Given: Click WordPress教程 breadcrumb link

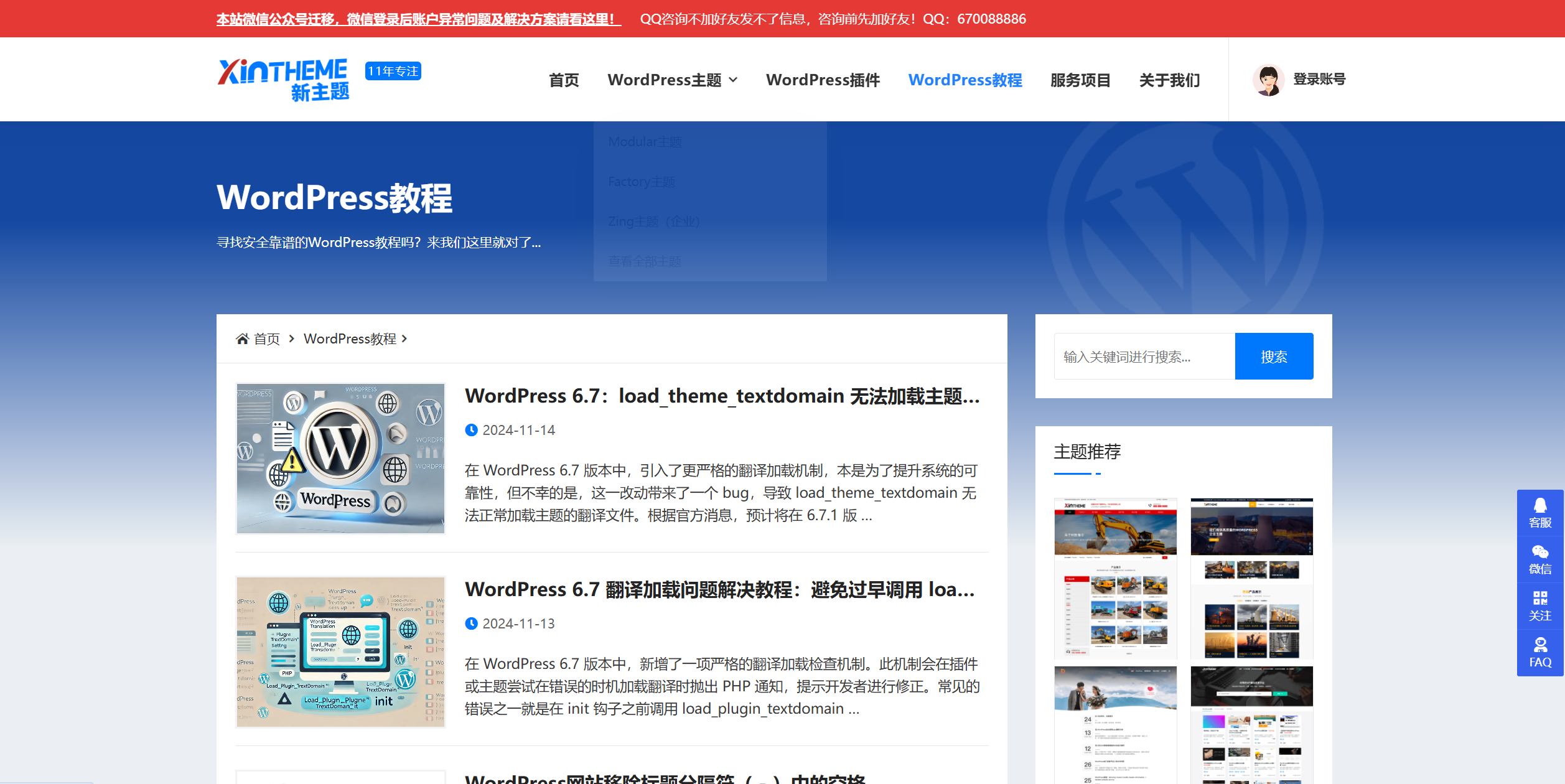Looking at the screenshot, I should pos(350,338).
